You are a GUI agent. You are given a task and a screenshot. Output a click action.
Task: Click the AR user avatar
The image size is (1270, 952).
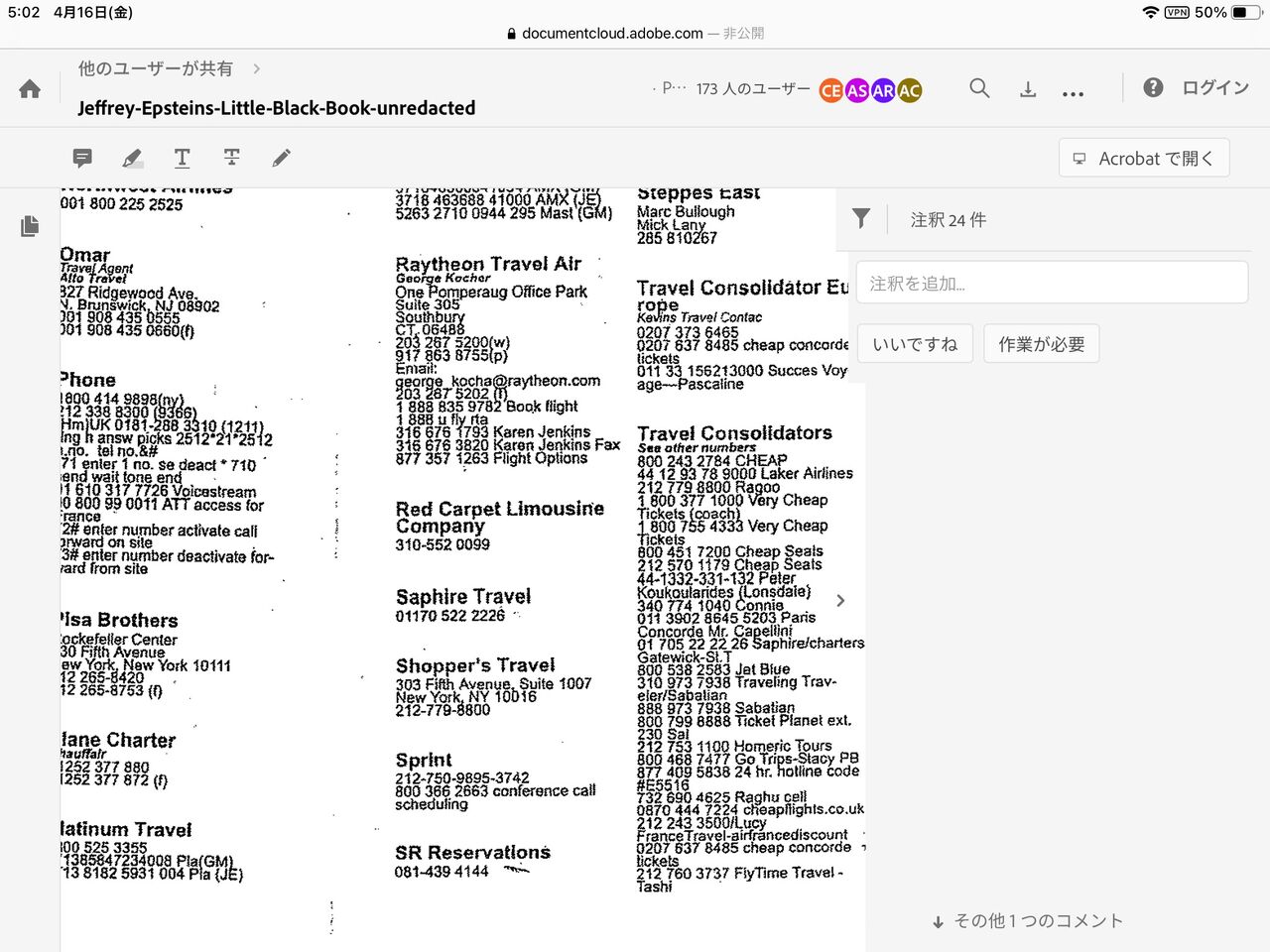pyautogui.click(x=883, y=90)
